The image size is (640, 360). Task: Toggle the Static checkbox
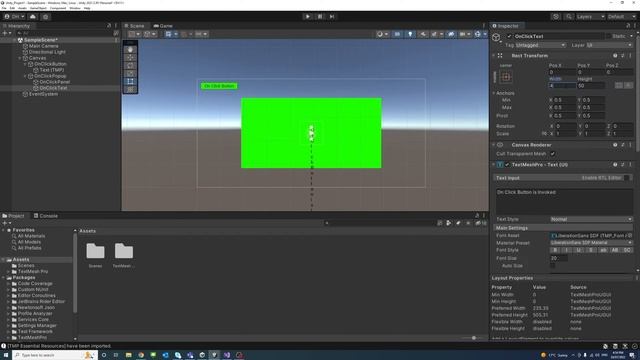point(608,36)
